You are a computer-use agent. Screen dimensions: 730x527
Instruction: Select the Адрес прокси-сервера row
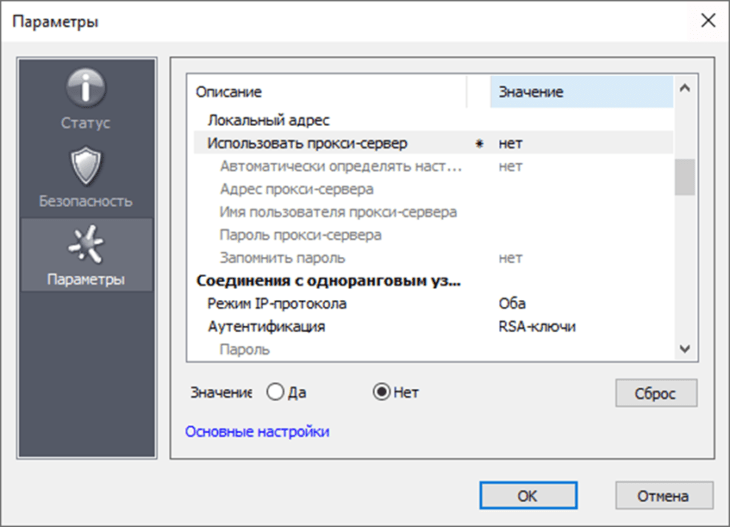pyautogui.click(x=433, y=189)
